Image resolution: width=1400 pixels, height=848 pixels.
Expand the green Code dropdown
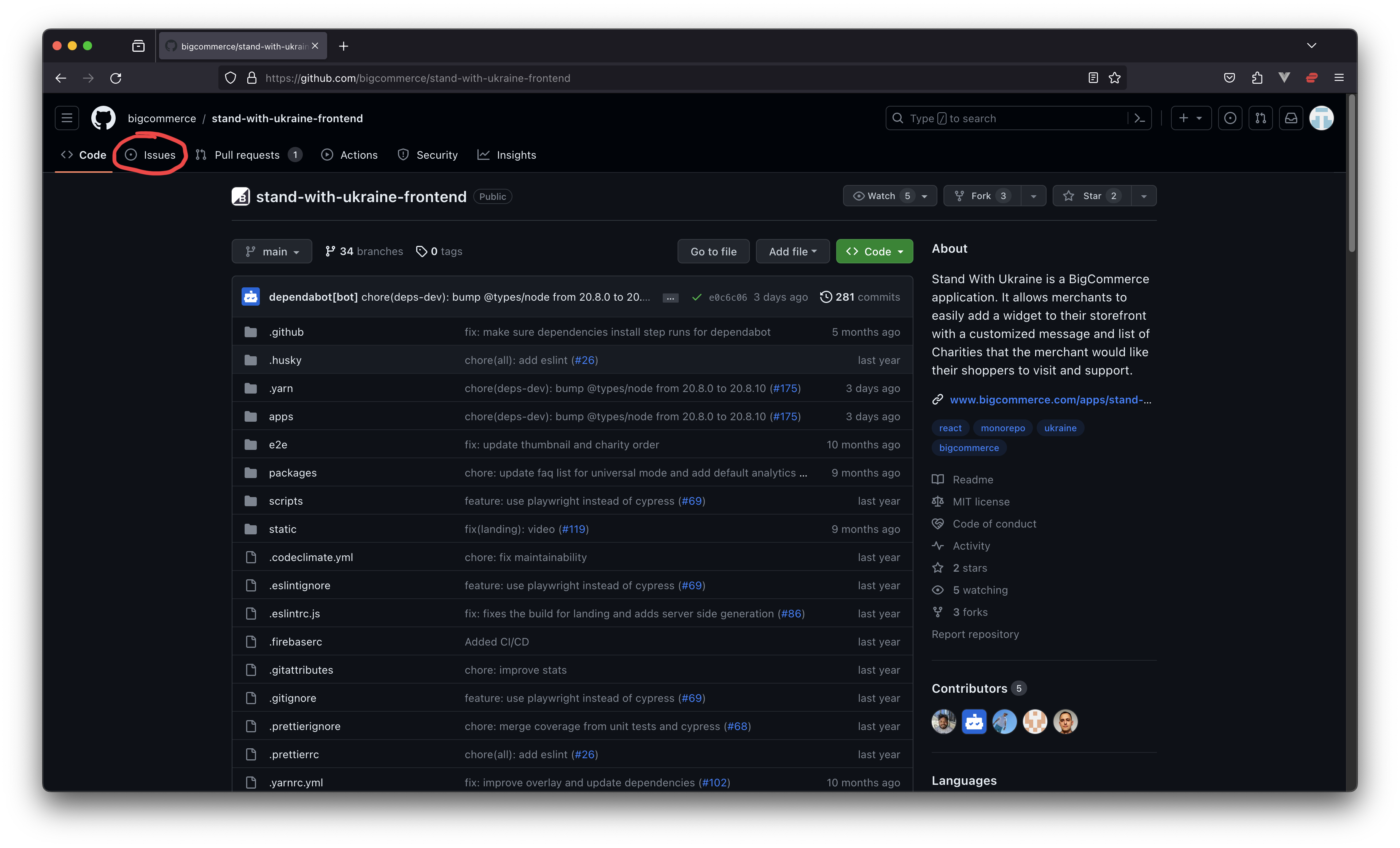[874, 251]
